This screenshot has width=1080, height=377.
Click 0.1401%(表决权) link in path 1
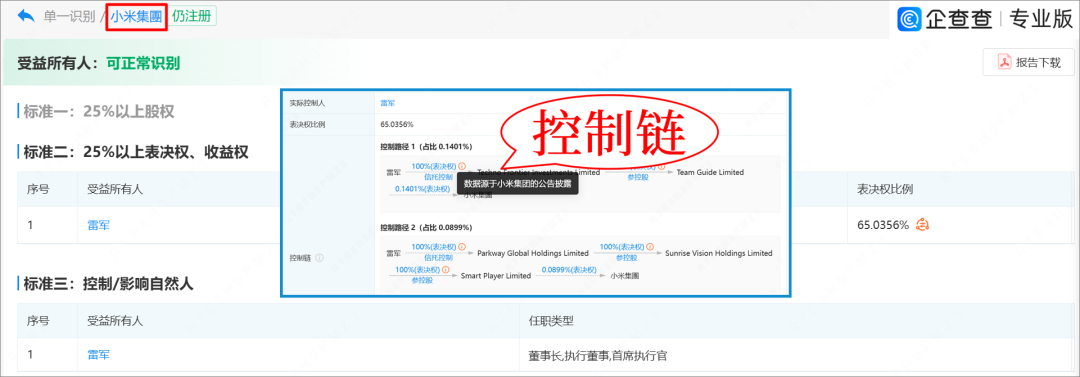(422, 188)
